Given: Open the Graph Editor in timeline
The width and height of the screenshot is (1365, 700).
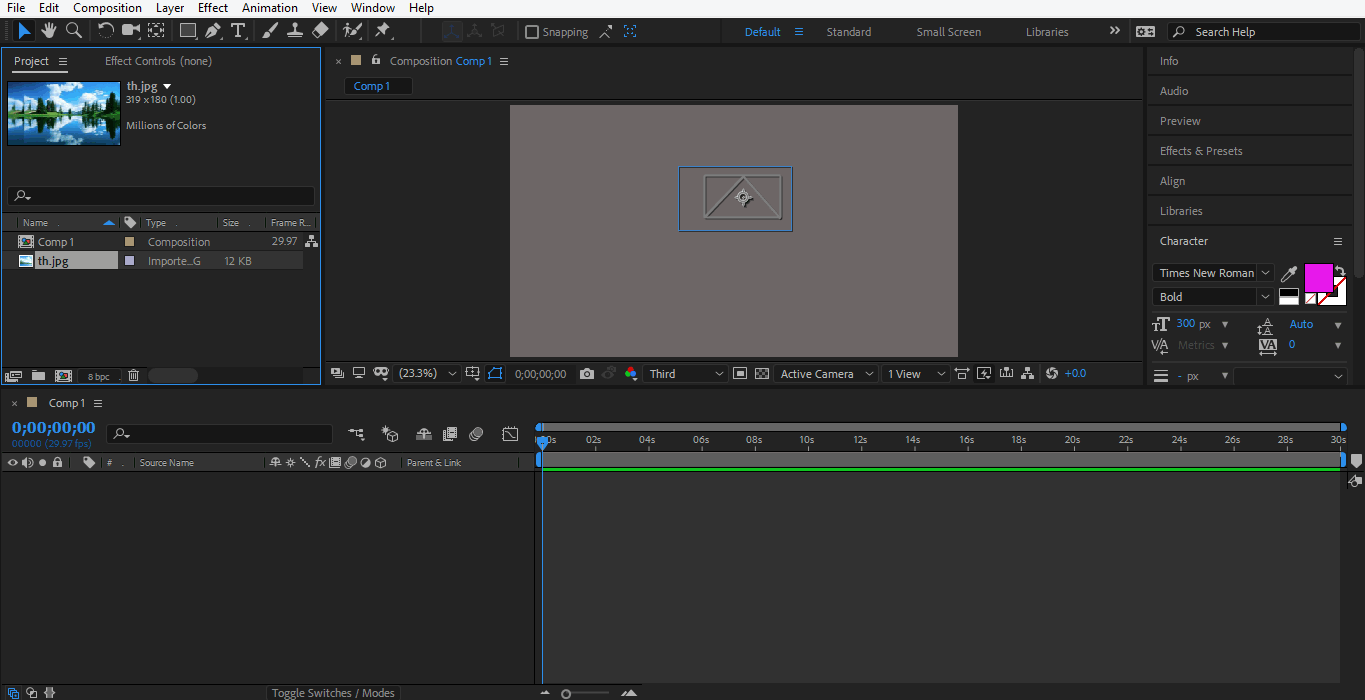Looking at the screenshot, I should tap(510, 434).
